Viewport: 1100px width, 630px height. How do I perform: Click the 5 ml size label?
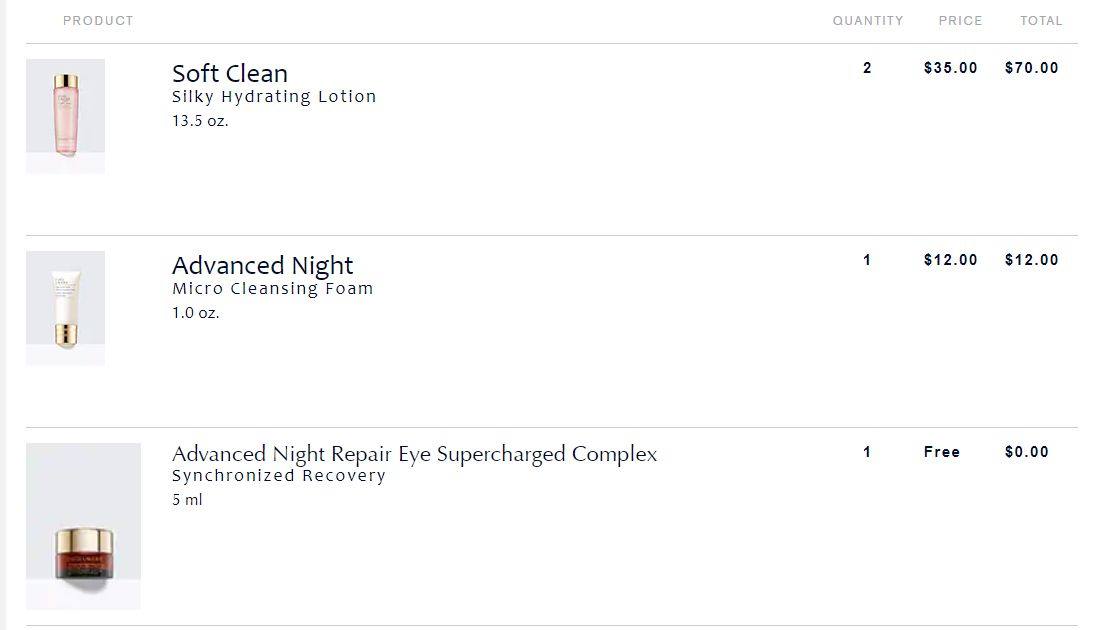point(187,500)
